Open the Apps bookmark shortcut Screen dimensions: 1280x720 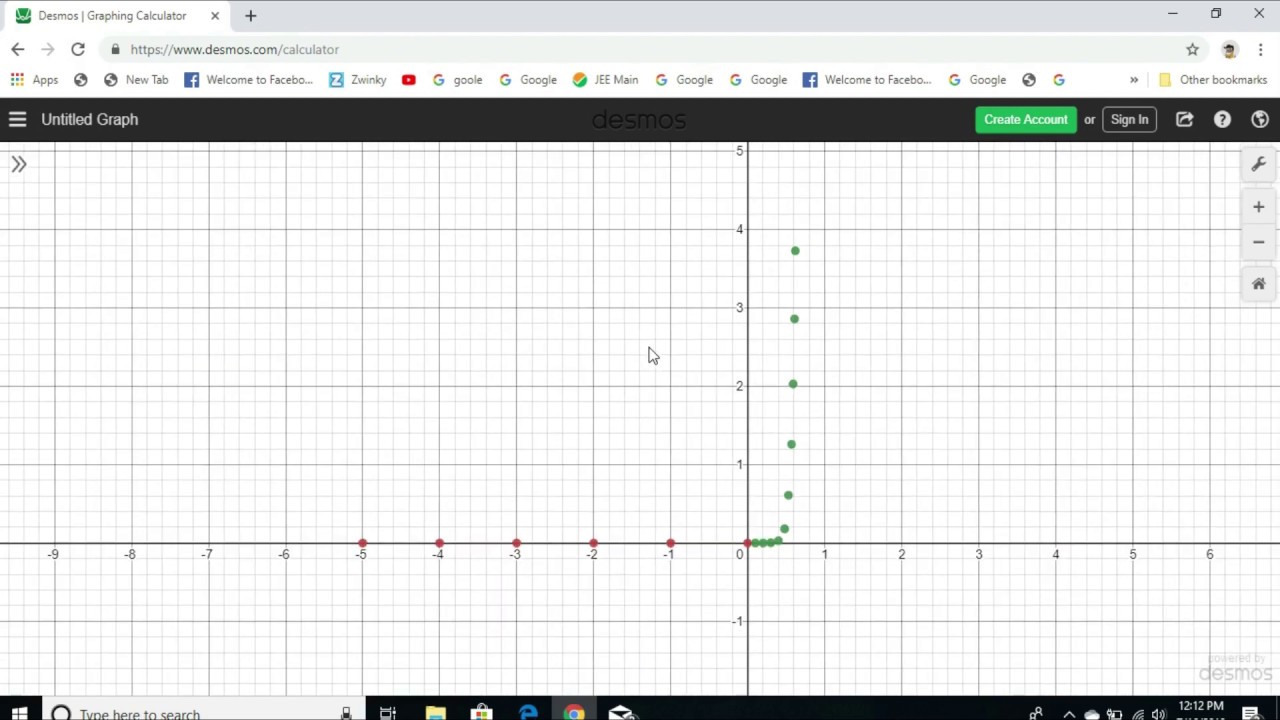coord(34,80)
